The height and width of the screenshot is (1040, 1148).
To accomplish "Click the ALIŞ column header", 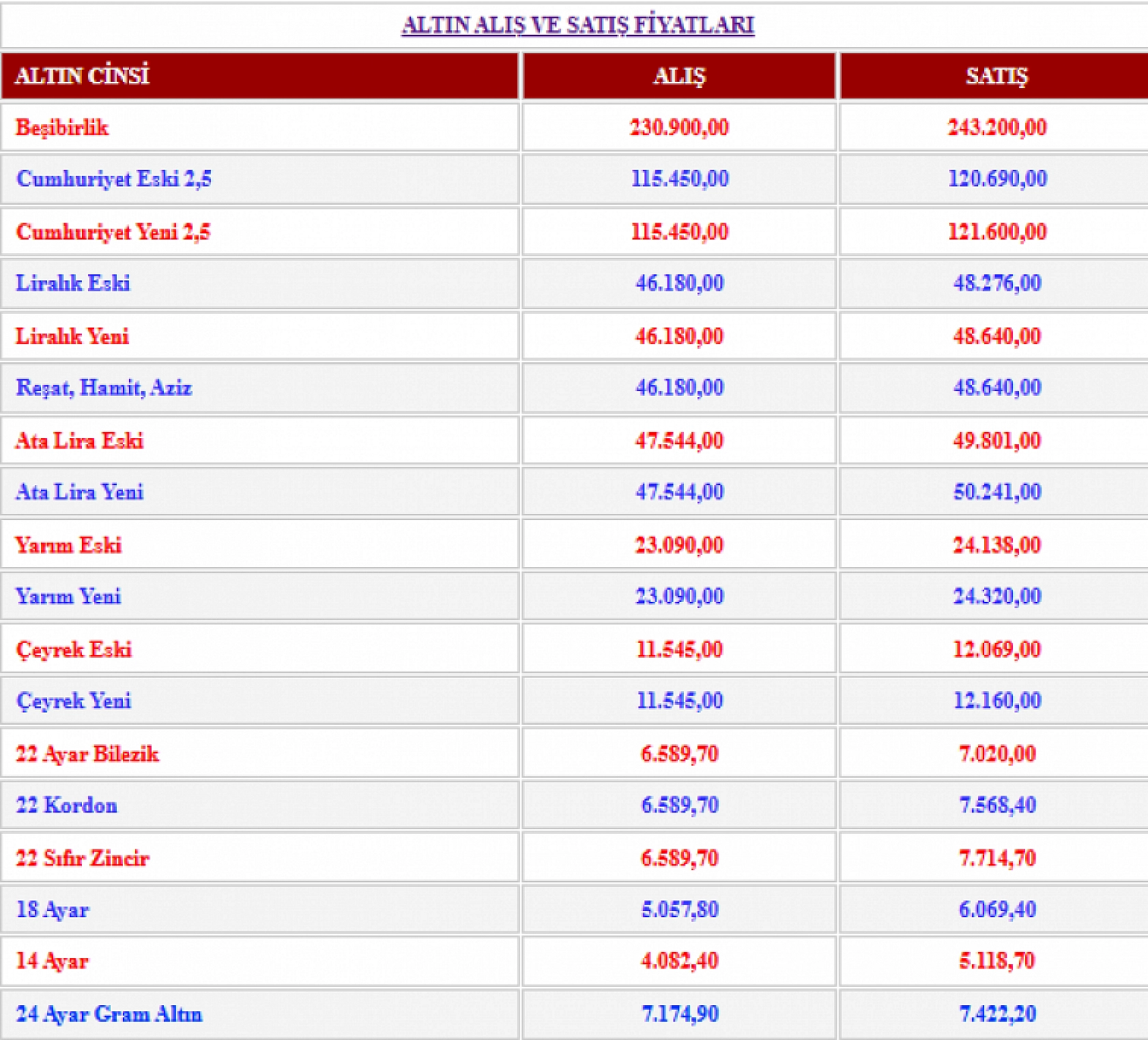I will 678,75.
